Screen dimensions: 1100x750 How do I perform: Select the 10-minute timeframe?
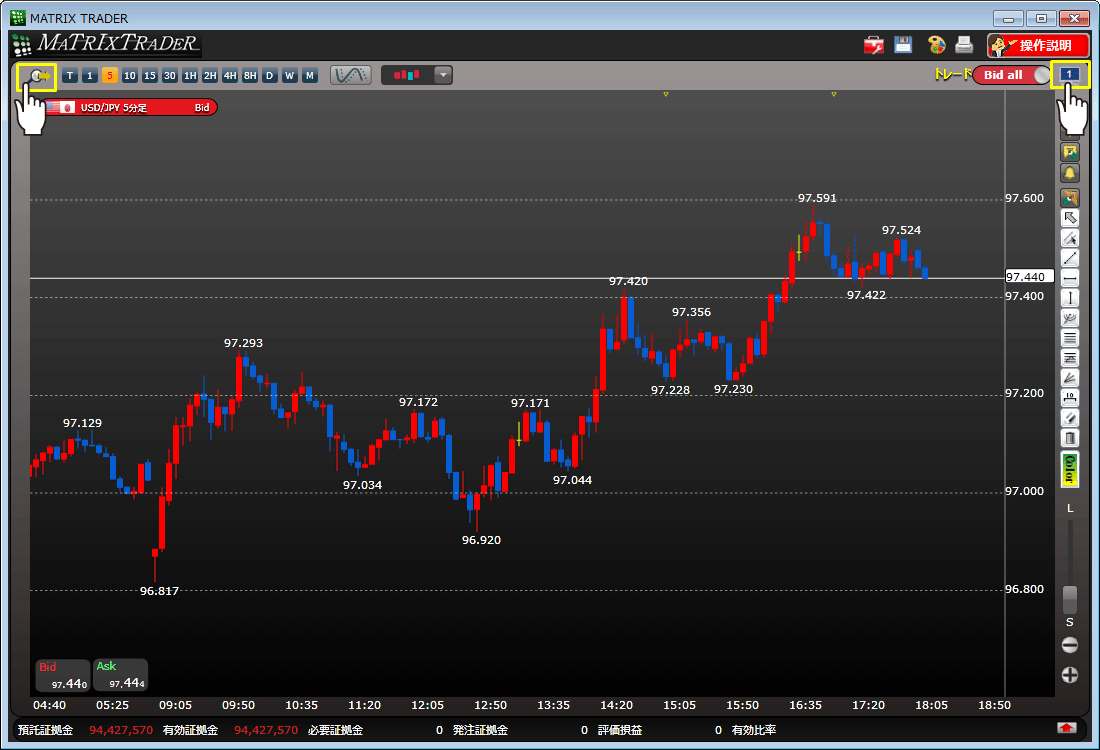coord(130,76)
